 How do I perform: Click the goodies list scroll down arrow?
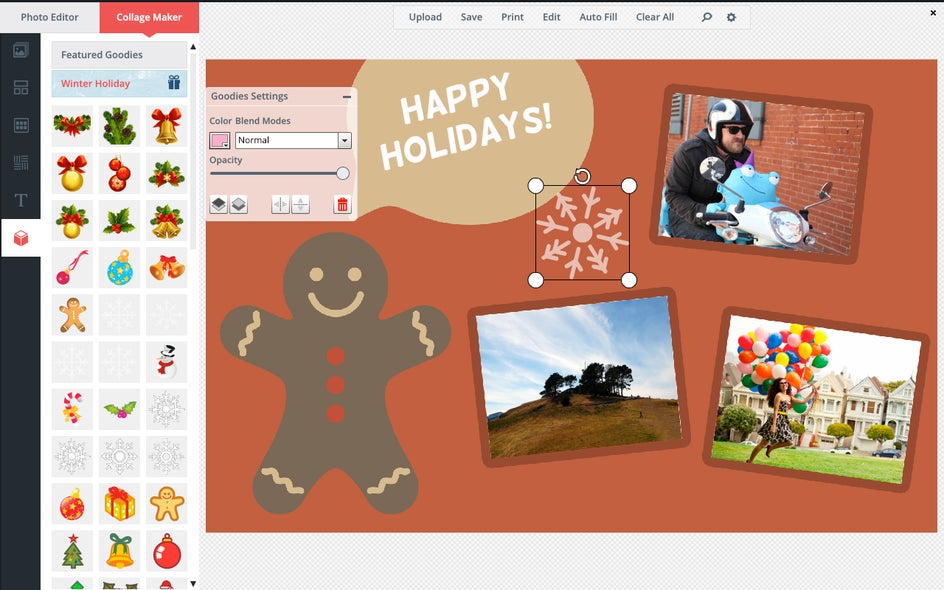(193, 583)
